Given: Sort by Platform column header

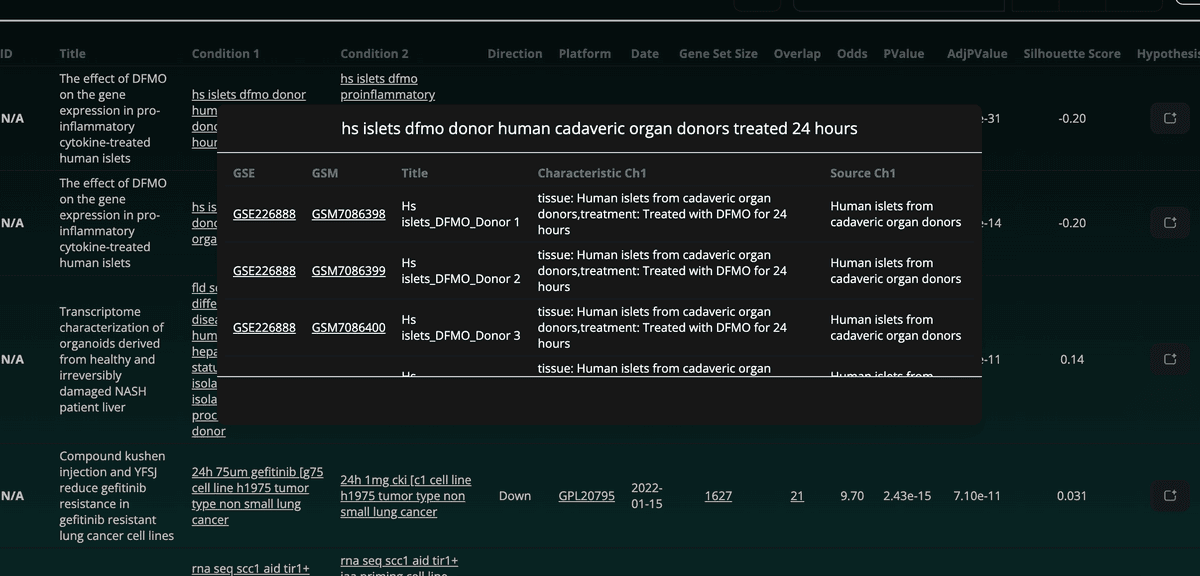Looking at the screenshot, I should (x=585, y=54).
